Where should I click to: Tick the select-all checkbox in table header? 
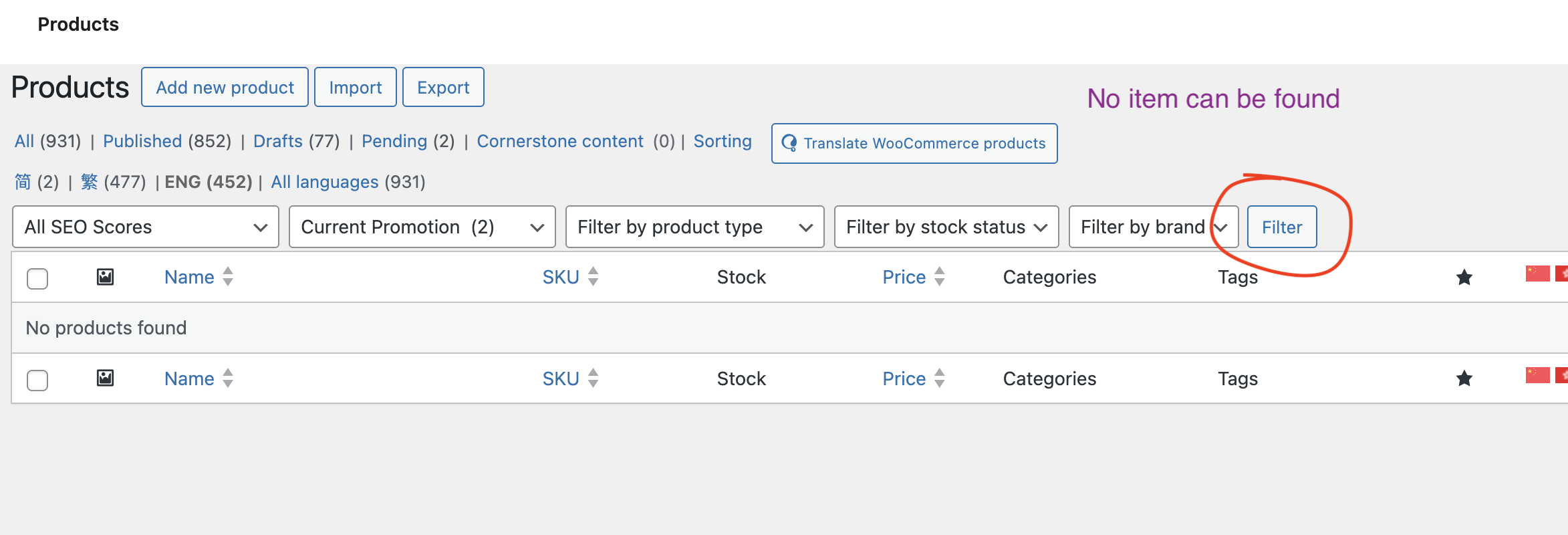click(x=37, y=278)
